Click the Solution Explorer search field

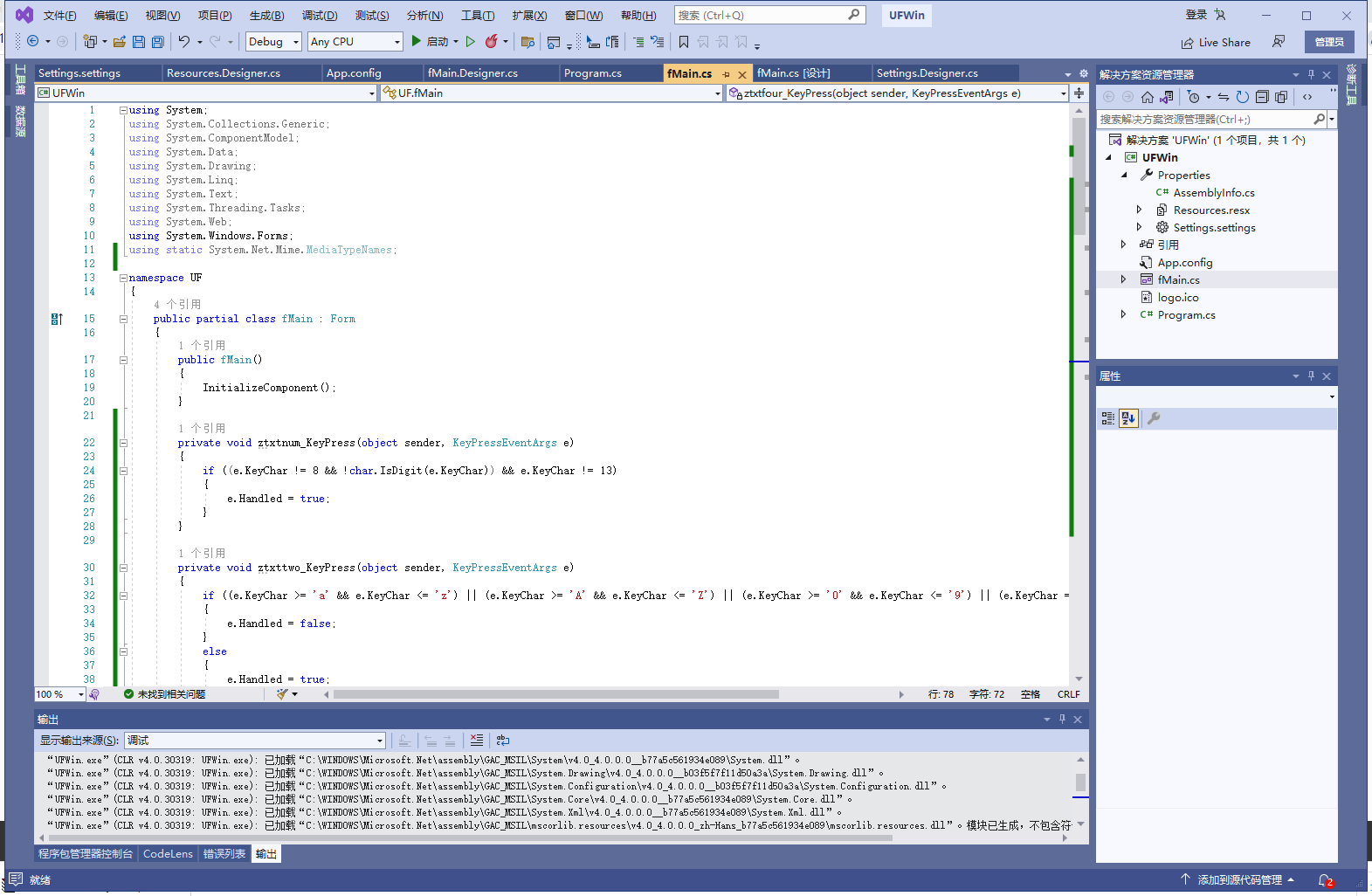tap(1212, 119)
